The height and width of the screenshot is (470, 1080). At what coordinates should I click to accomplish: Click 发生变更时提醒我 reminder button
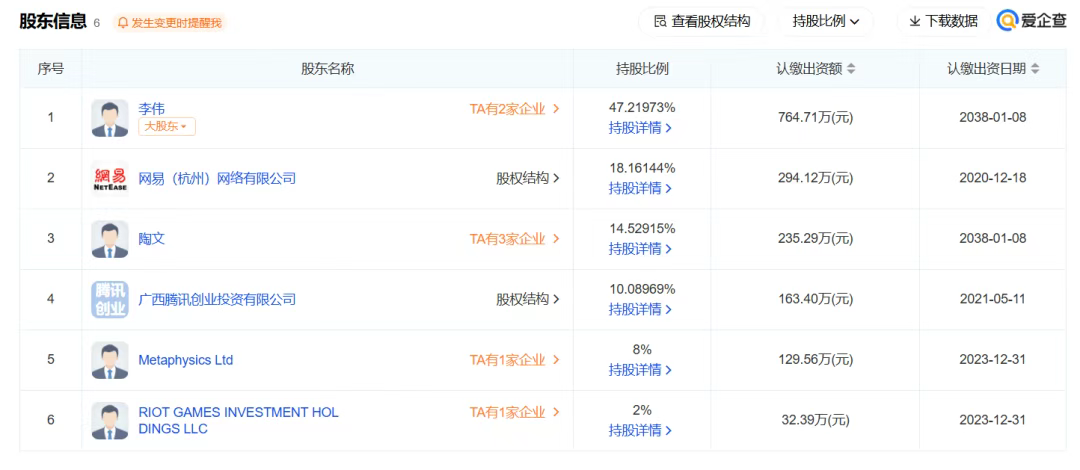[x=169, y=23]
